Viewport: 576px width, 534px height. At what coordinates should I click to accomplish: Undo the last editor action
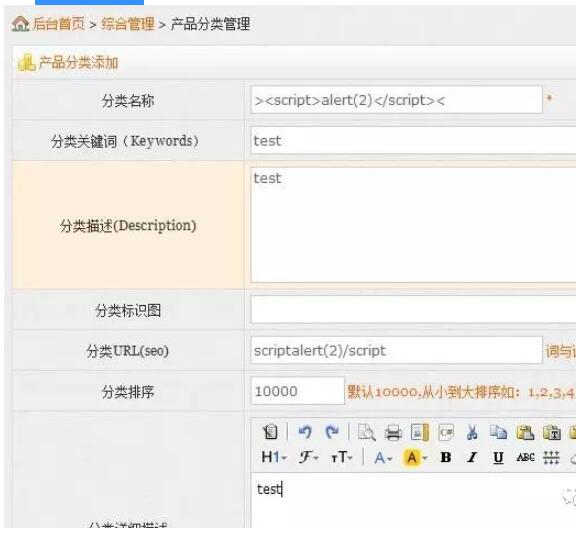coord(305,432)
